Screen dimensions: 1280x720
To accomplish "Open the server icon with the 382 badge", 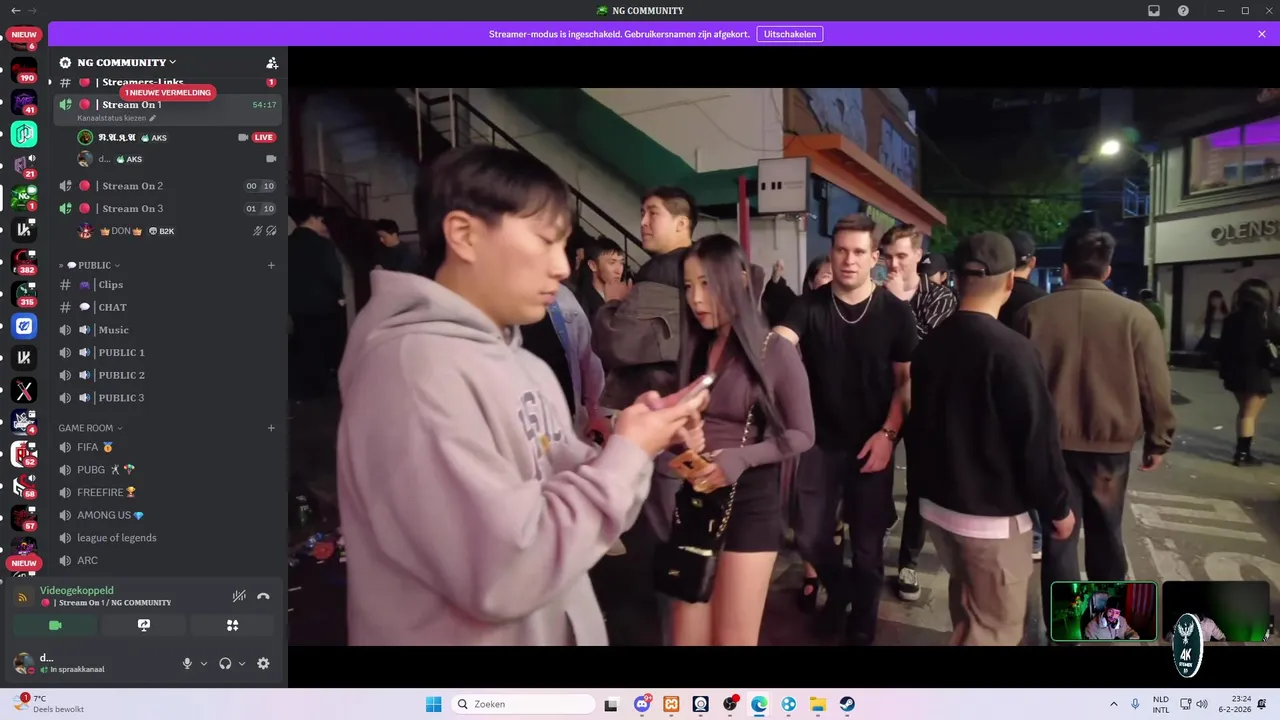I will click(24, 262).
